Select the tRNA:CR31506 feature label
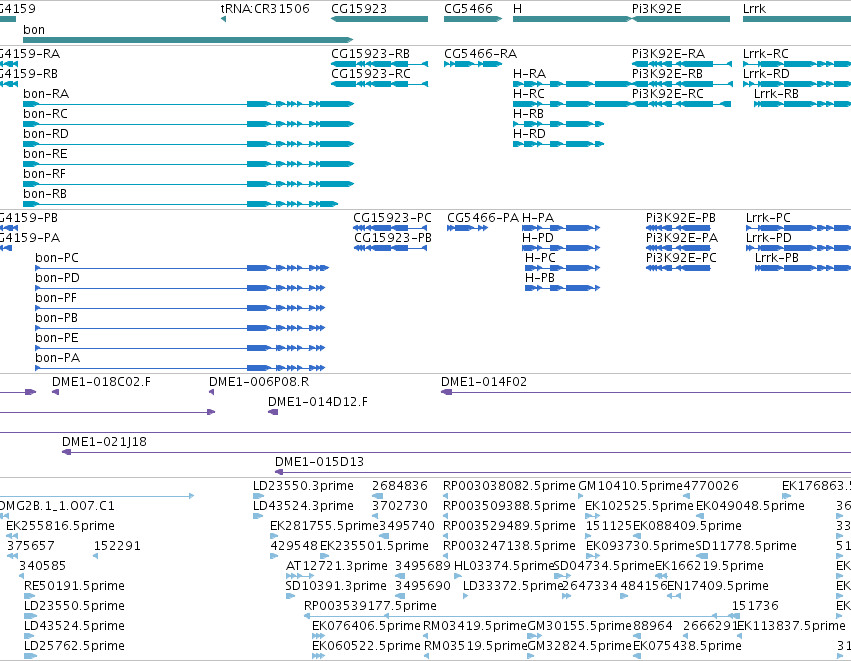 (265, 9)
